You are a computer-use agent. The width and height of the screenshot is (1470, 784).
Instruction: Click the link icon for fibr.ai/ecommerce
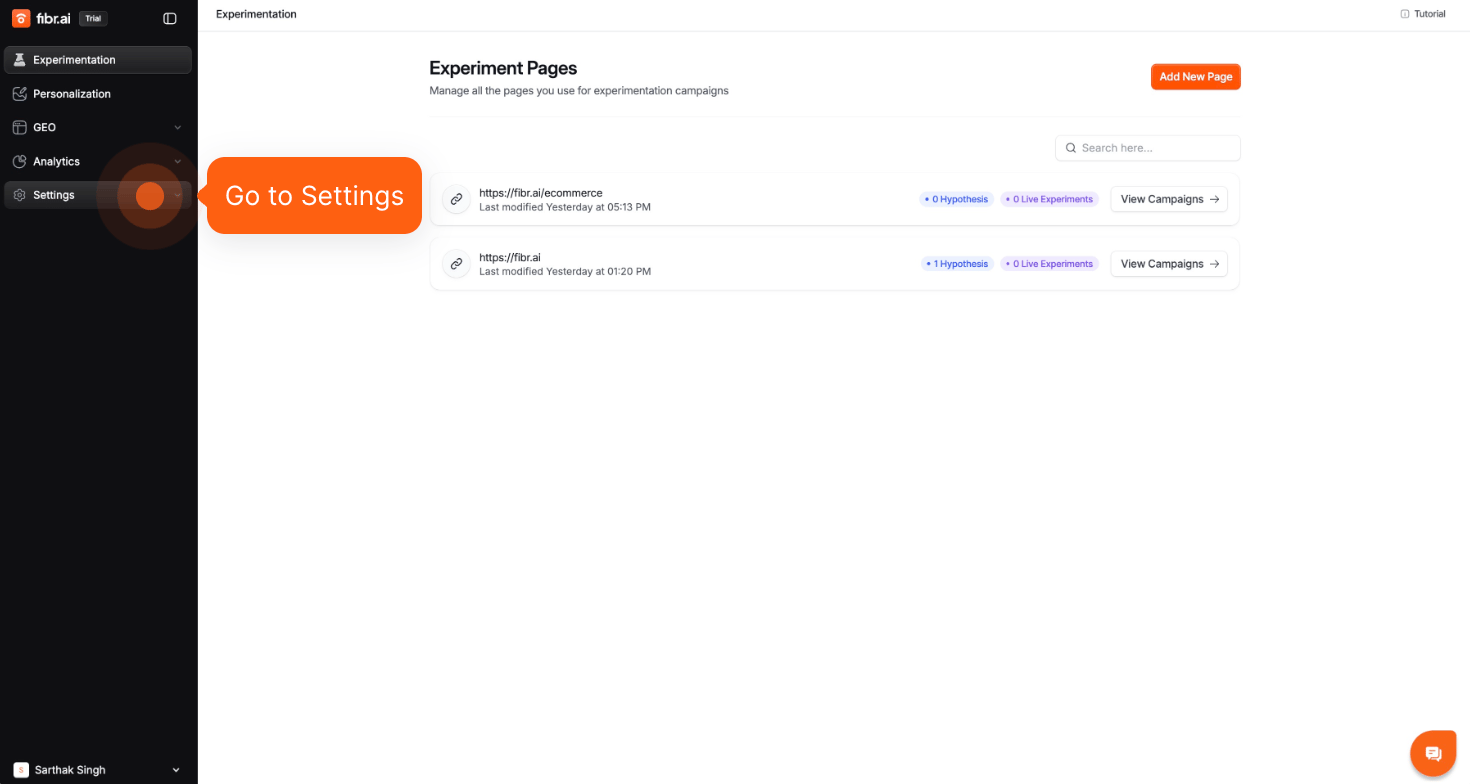click(456, 199)
